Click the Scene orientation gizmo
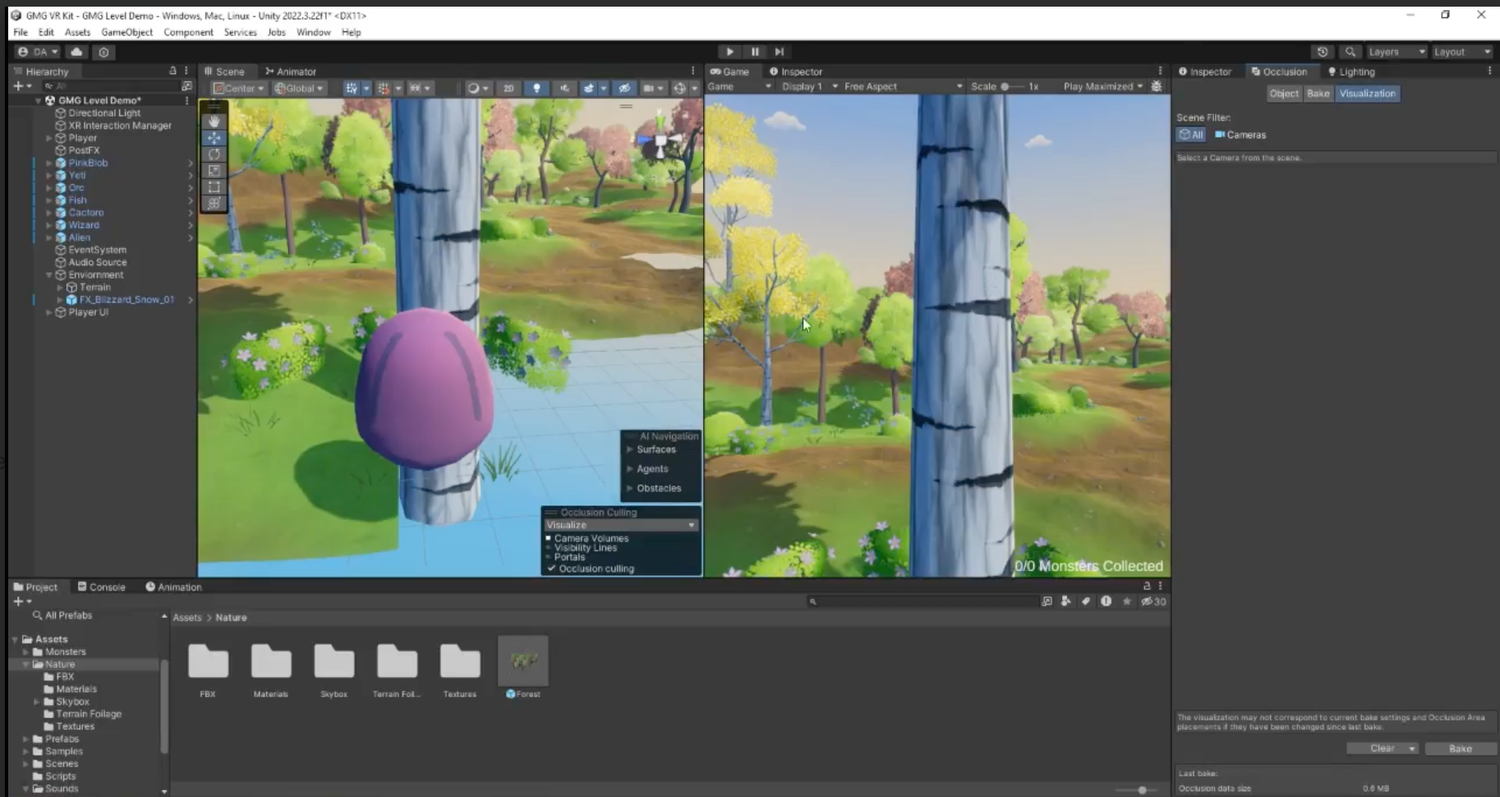The width and height of the screenshot is (1500, 797). 661,138
